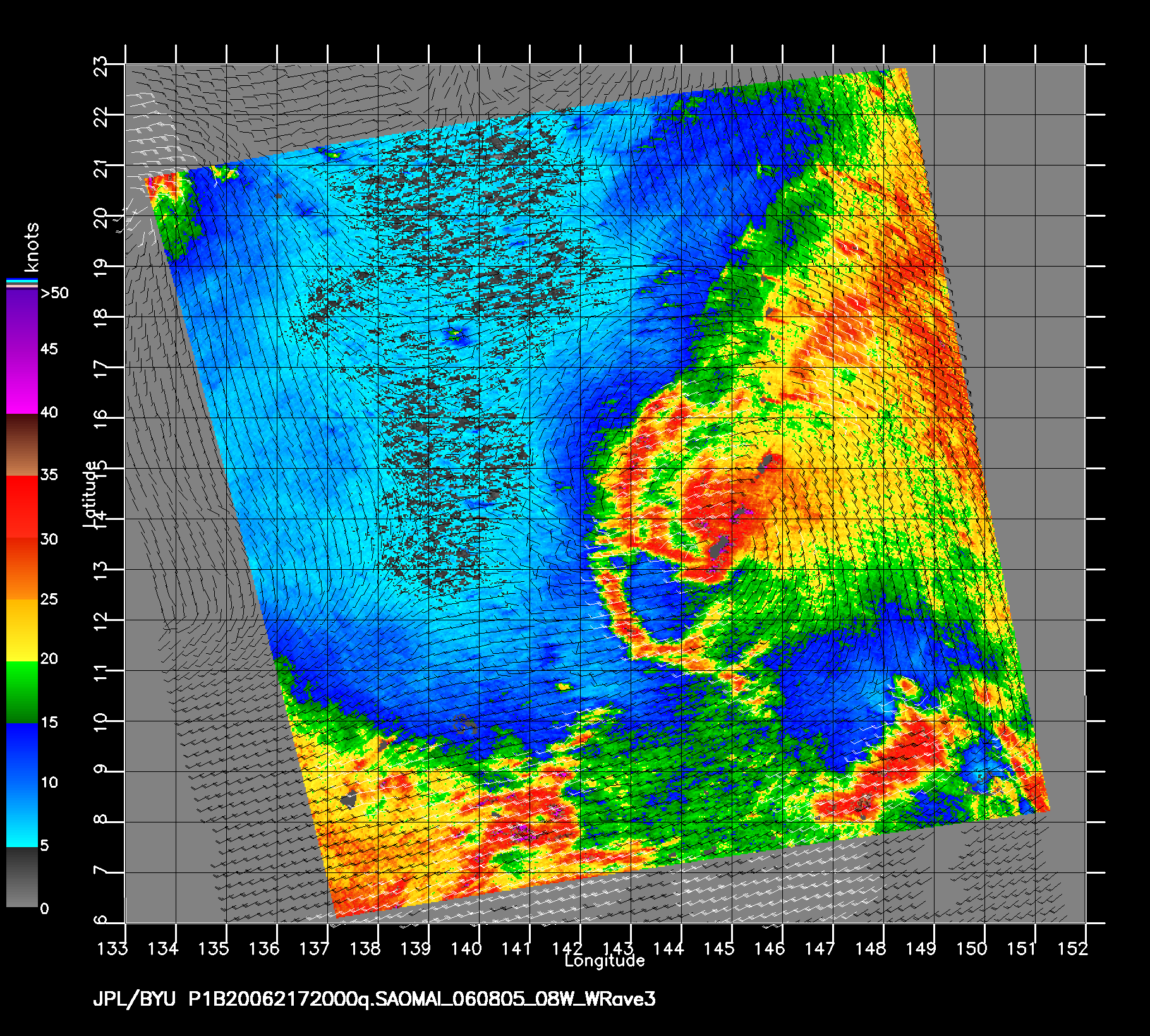The height and width of the screenshot is (1036, 1150).
Task: Click the '45' color bar label
Action: (x=49, y=349)
